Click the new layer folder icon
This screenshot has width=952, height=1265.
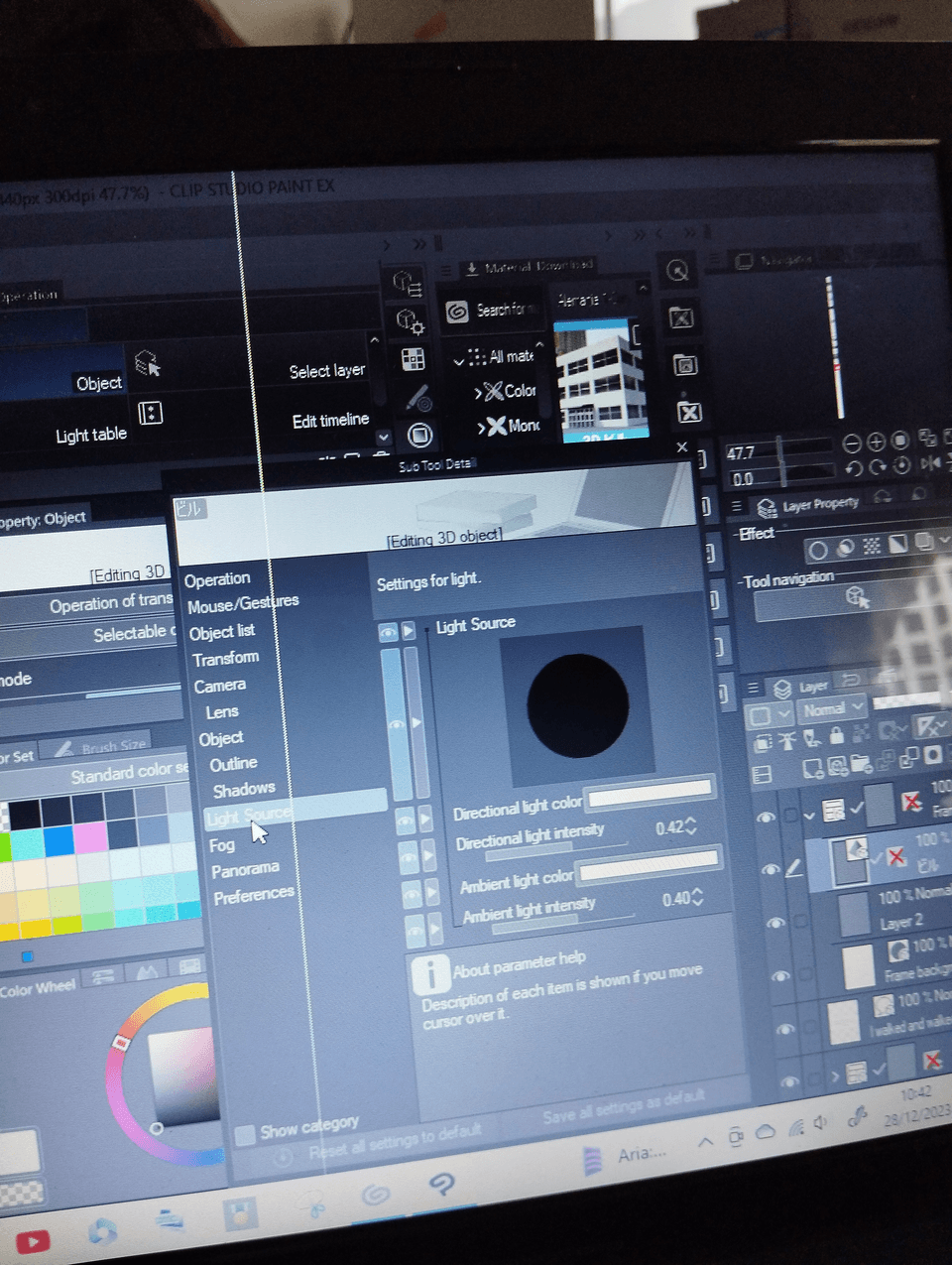point(861,763)
